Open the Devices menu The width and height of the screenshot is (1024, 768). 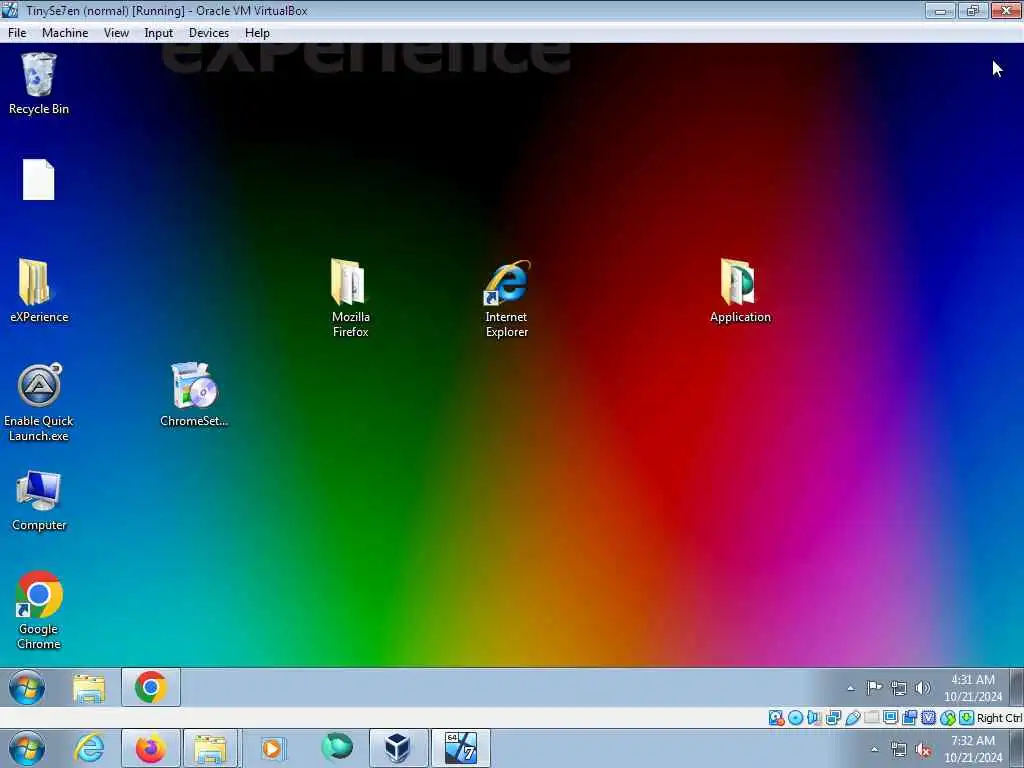tap(208, 33)
